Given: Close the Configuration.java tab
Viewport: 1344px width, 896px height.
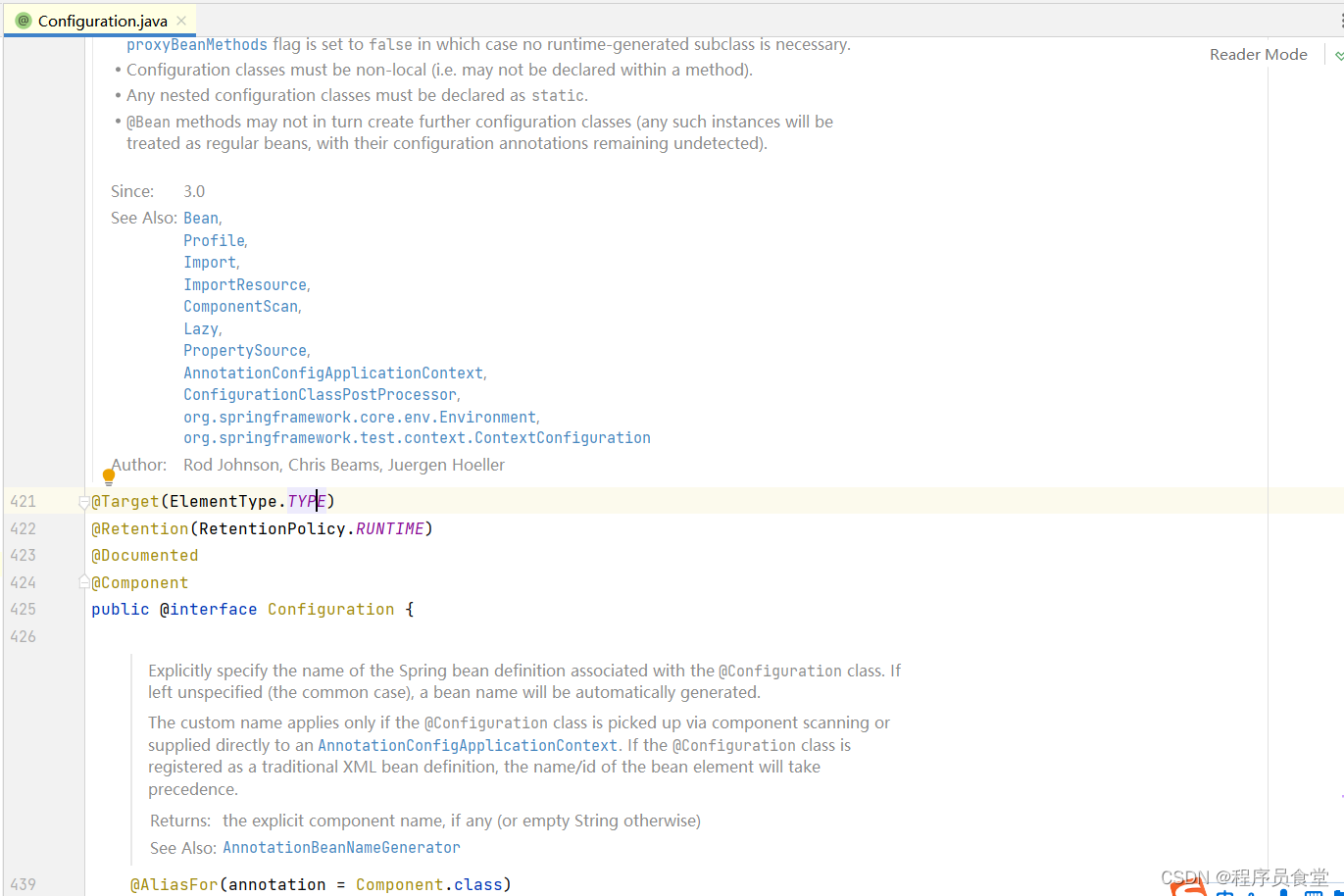Looking at the screenshot, I should pyautogui.click(x=179, y=19).
